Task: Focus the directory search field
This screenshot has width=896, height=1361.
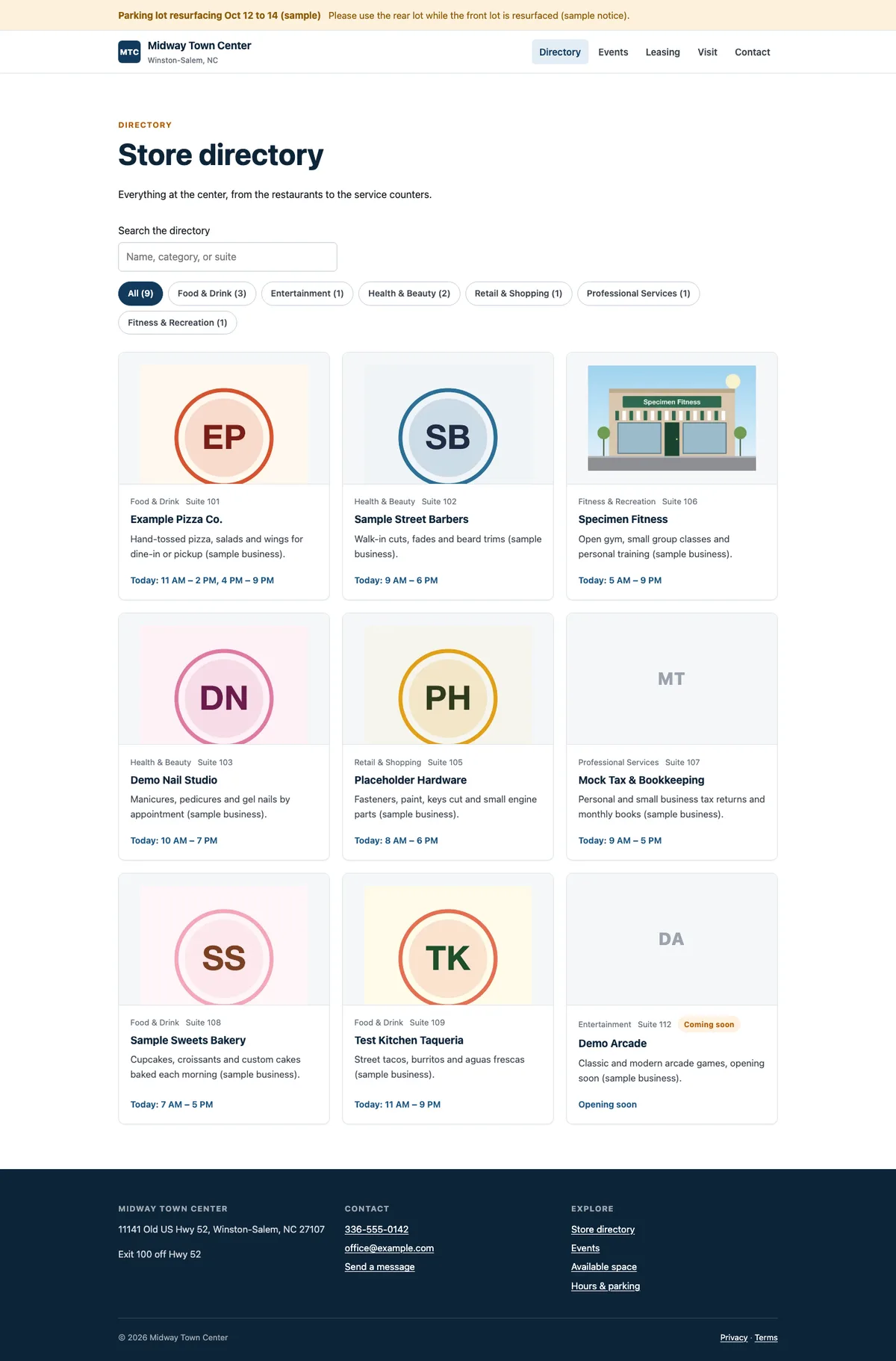Action: click(x=228, y=257)
